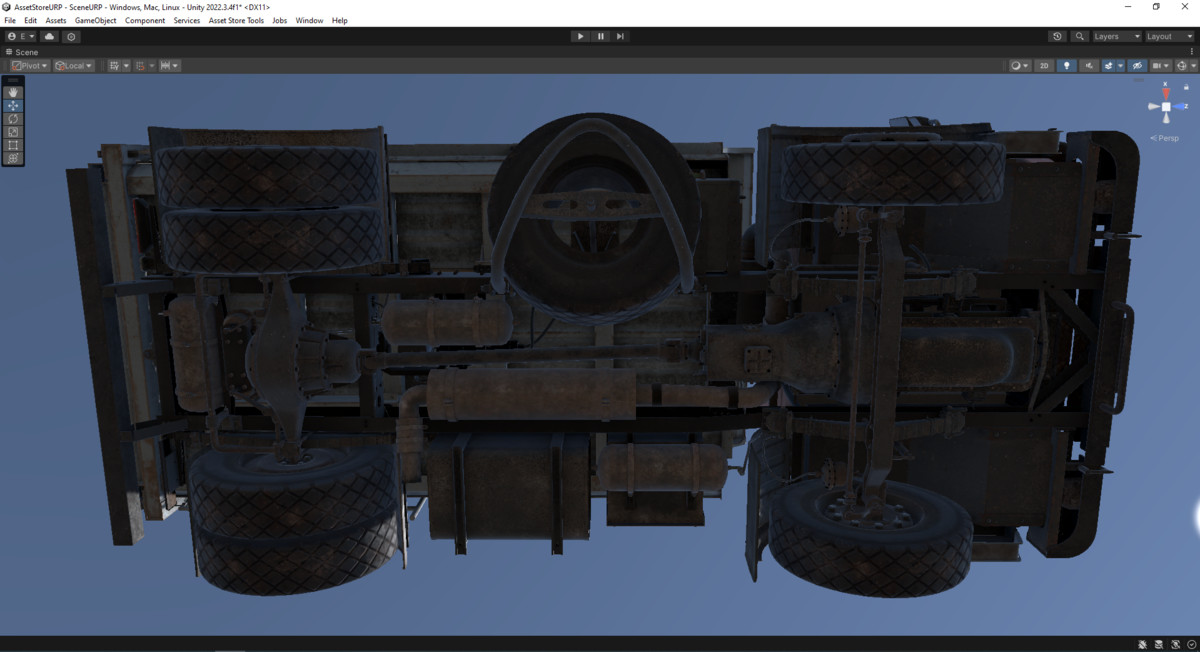The height and width of the screenshot is (652, 1200).
Task: Select the Rect Transform tool
Action: click(13, 144)
